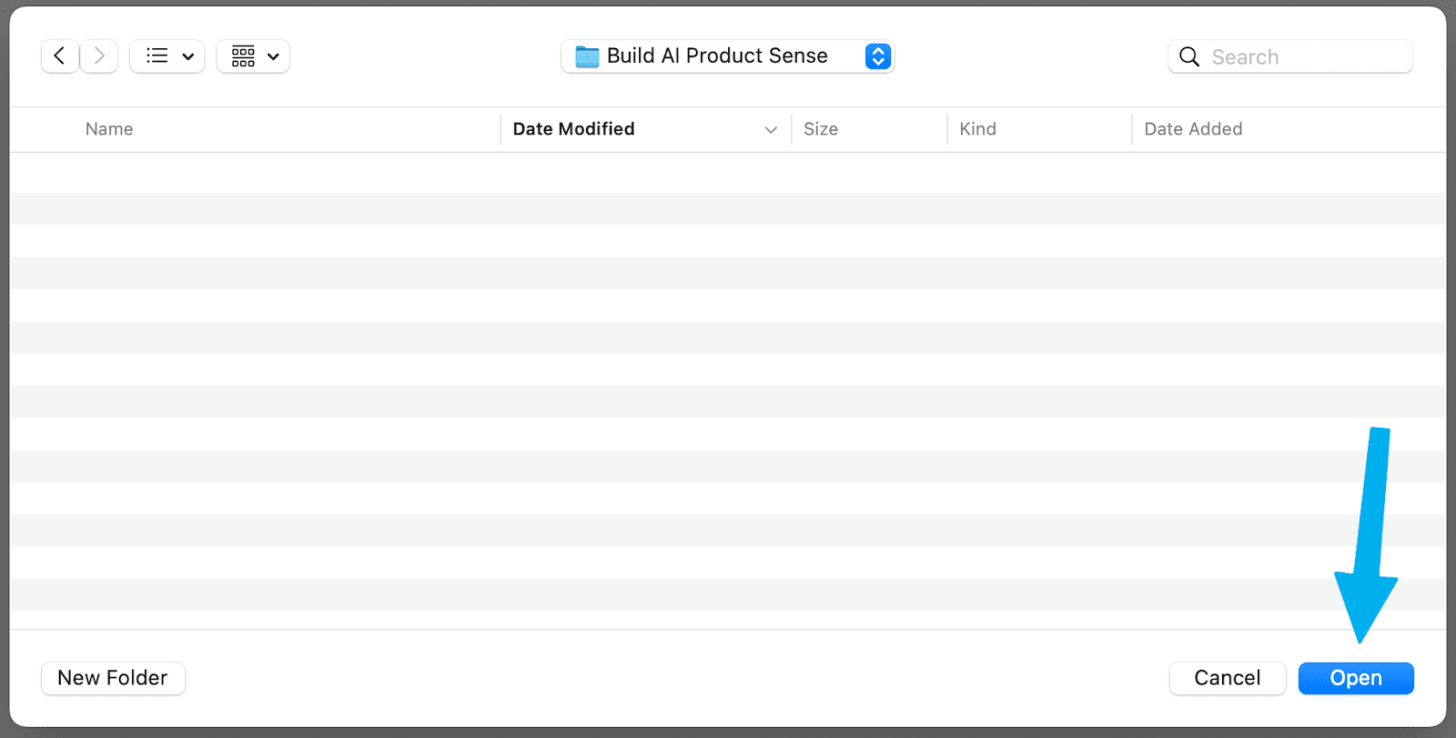Click the blue folder icon in path popup
Screen dimensions: 1456x738
(x=587, y=56)
